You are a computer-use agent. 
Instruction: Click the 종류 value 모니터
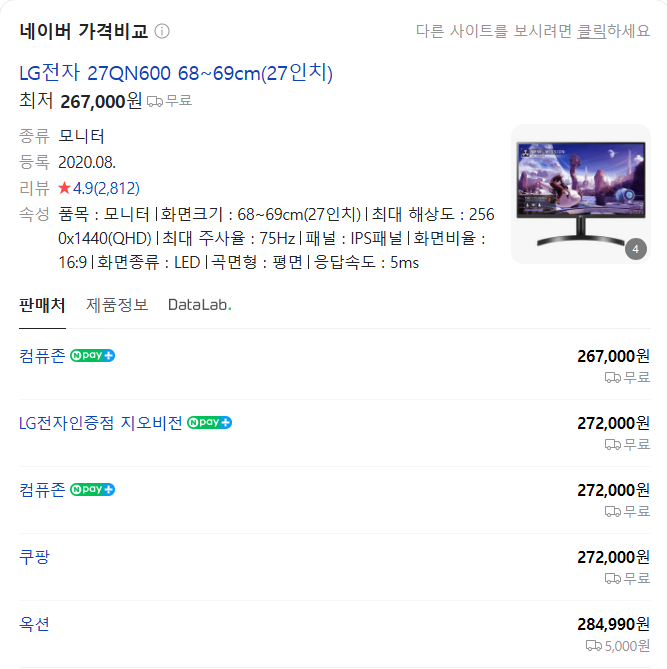(82, 136)
